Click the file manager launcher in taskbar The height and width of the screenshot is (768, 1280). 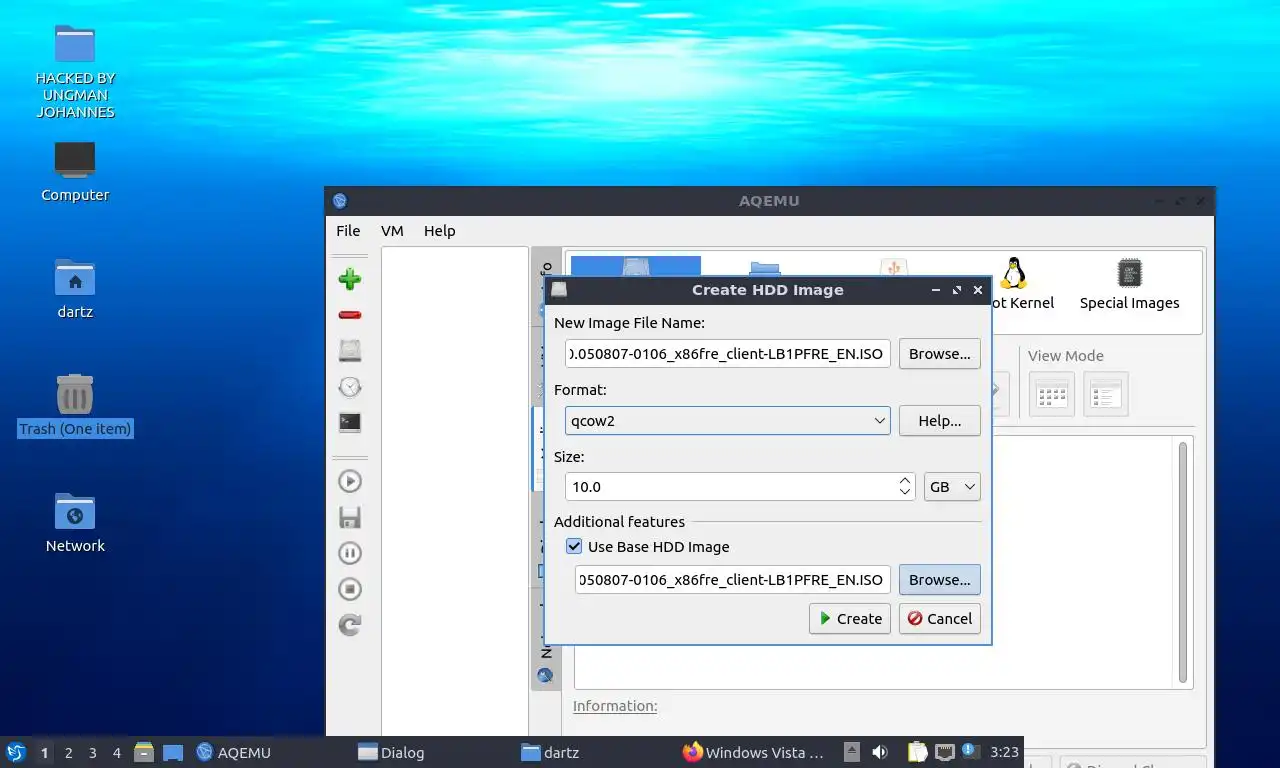click(x=144, y=752)
